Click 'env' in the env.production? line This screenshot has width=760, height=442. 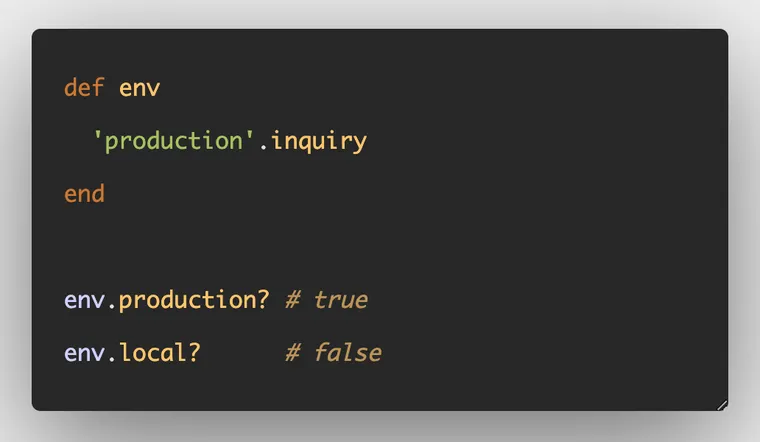[x=84, y=300]
